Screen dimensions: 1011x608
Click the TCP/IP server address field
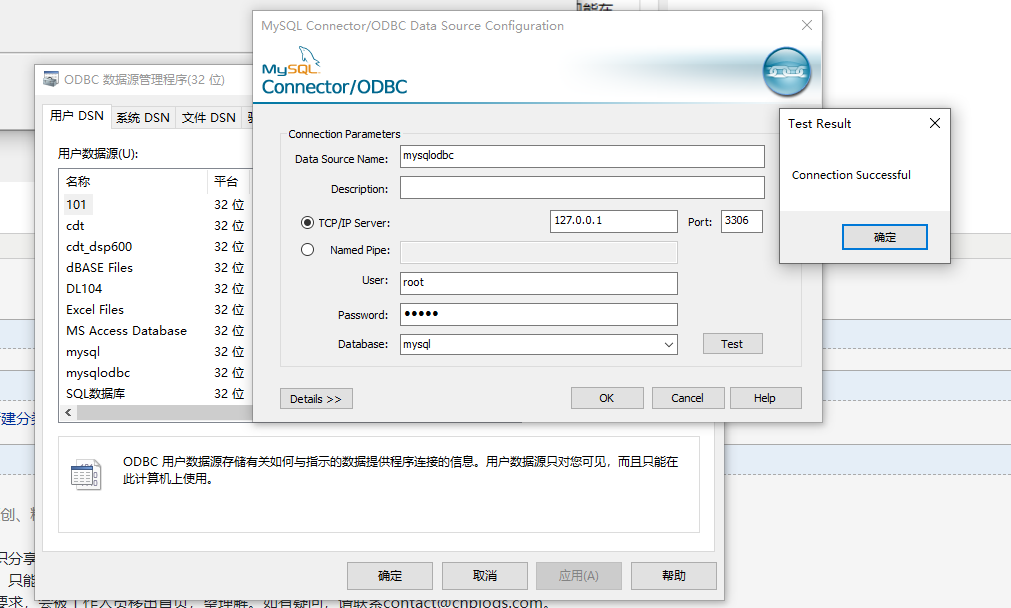(x=613, y=221)
